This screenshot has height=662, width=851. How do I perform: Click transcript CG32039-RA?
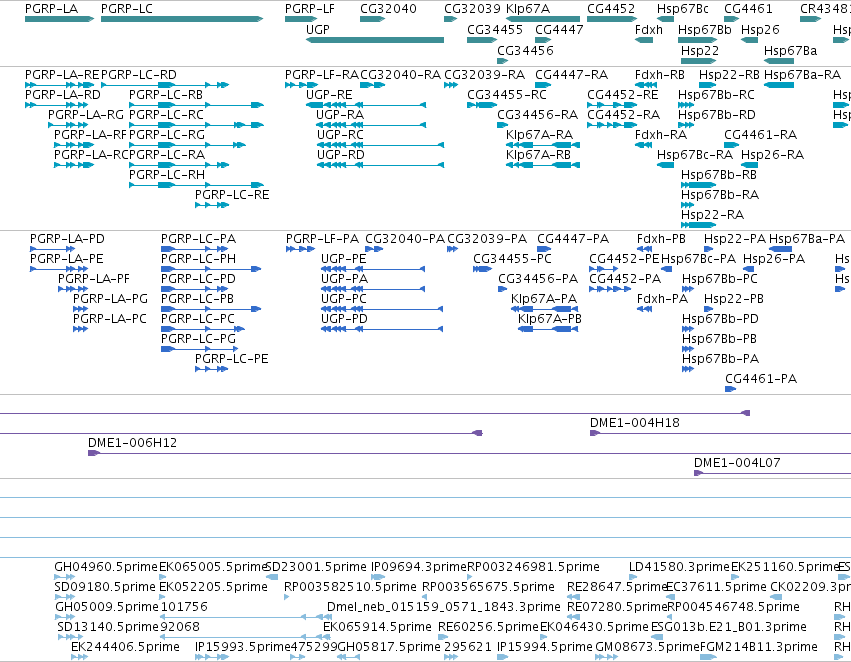pos(450,85)
